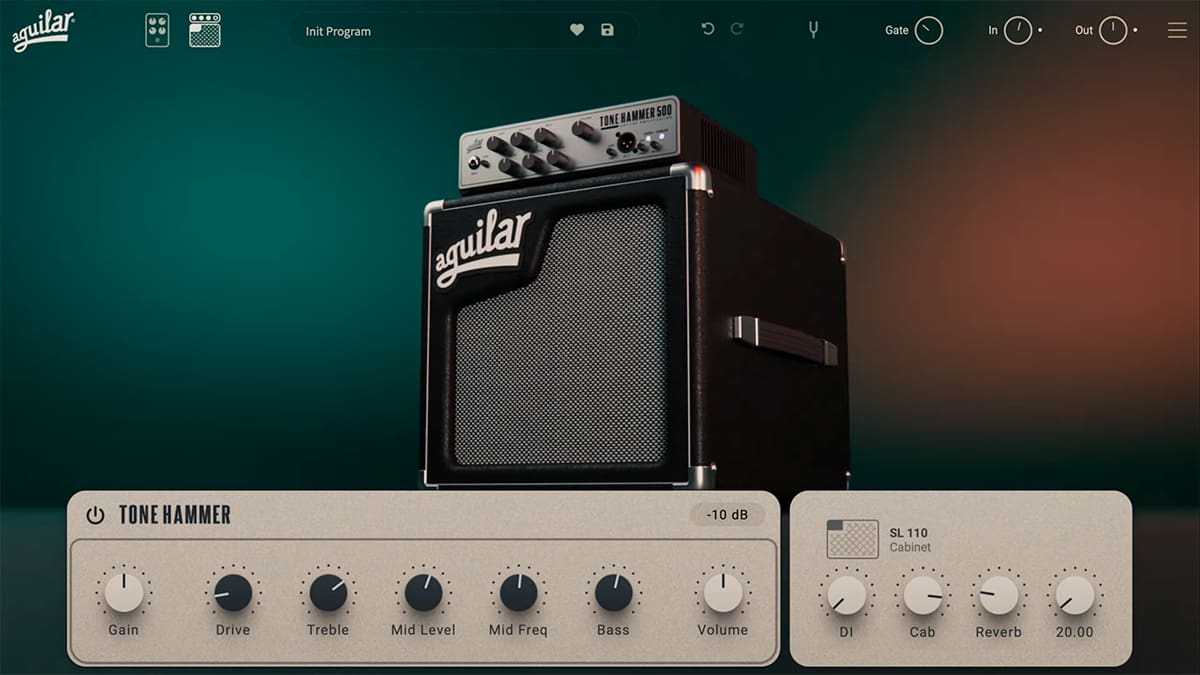Viewport: 1200px width, 675px height.
Task: Click the small dot beside the In knob
Action: pos(1040,31)
